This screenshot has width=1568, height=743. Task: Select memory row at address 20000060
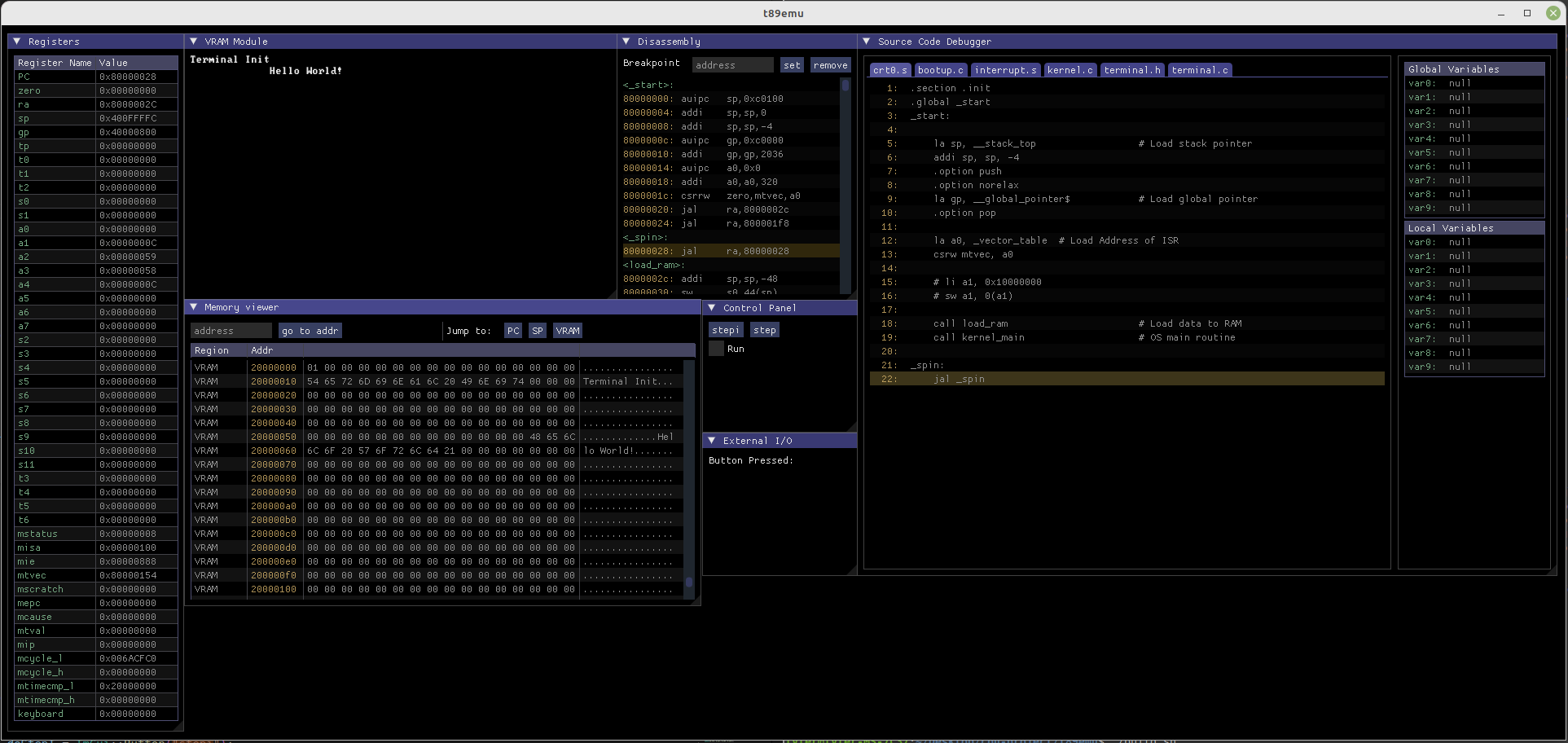(x=438, y=451)
